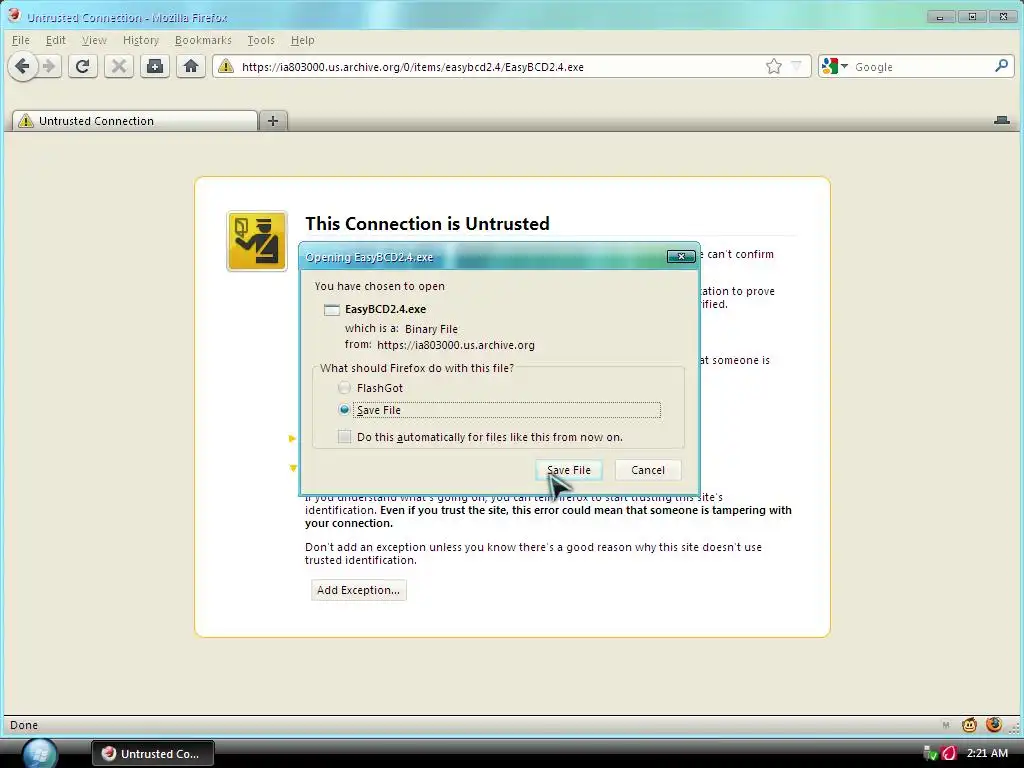Click the Save File button
The width and height of the screenshot is (1024, 768).
click(x=568, y=470)
